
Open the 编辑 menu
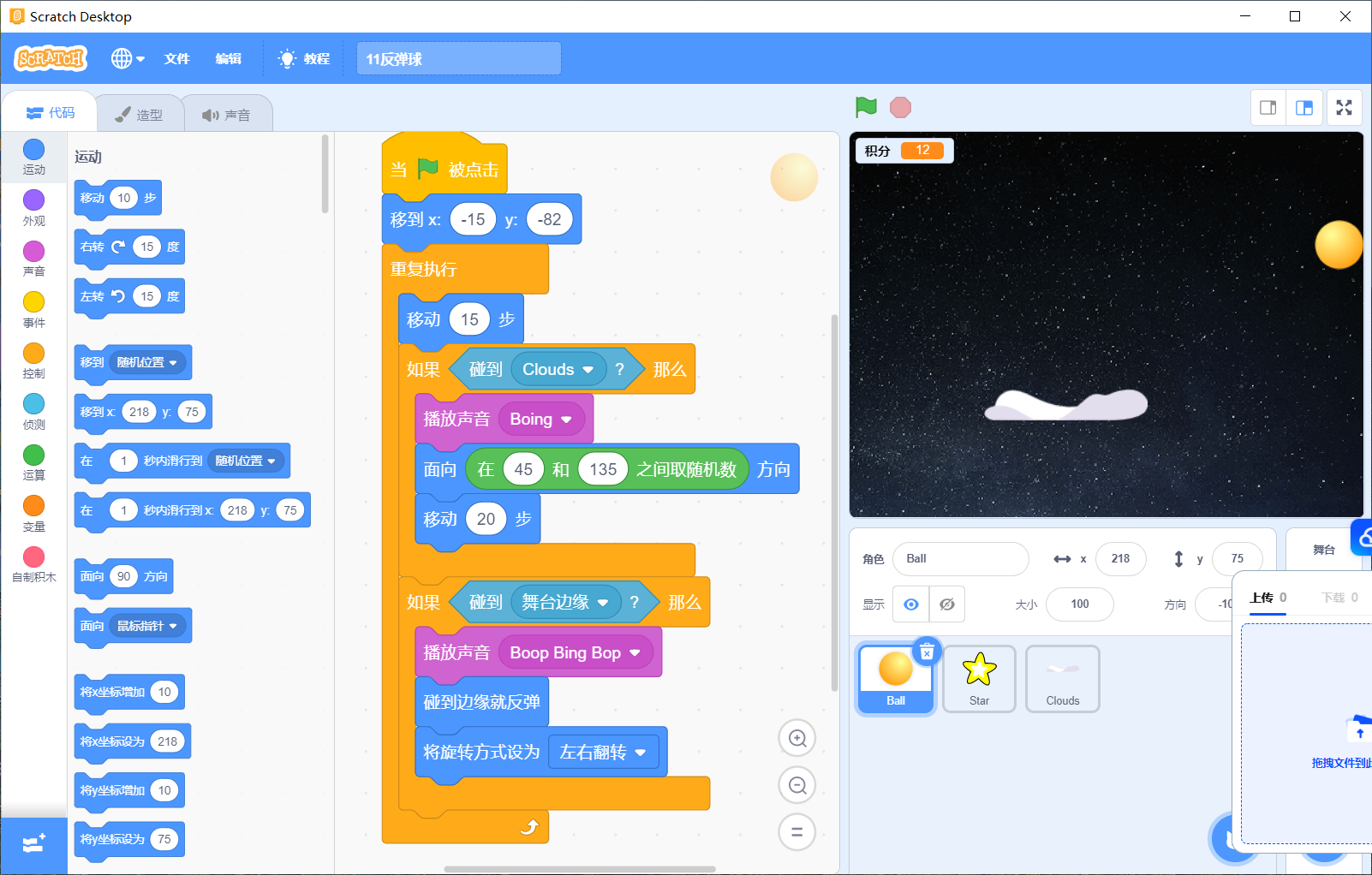[229, 58]
